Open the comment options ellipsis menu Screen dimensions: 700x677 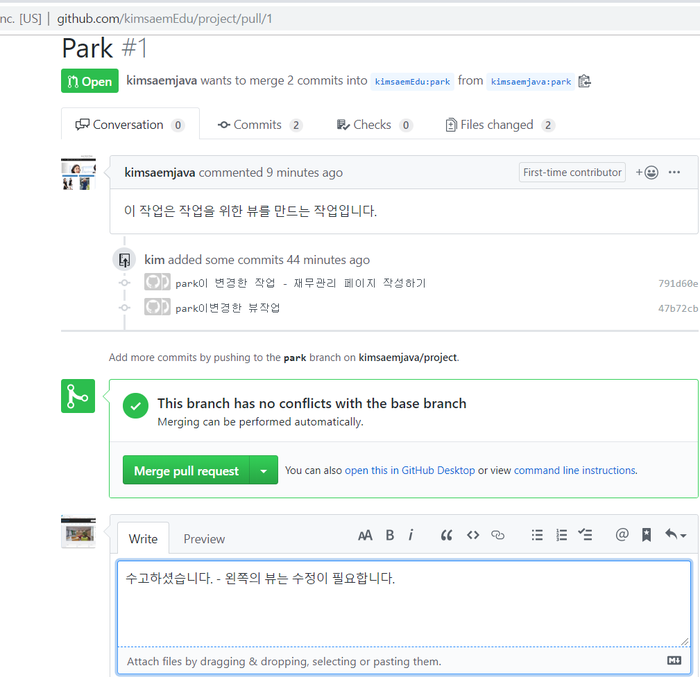pyautogui.click(x=674, y=172)
